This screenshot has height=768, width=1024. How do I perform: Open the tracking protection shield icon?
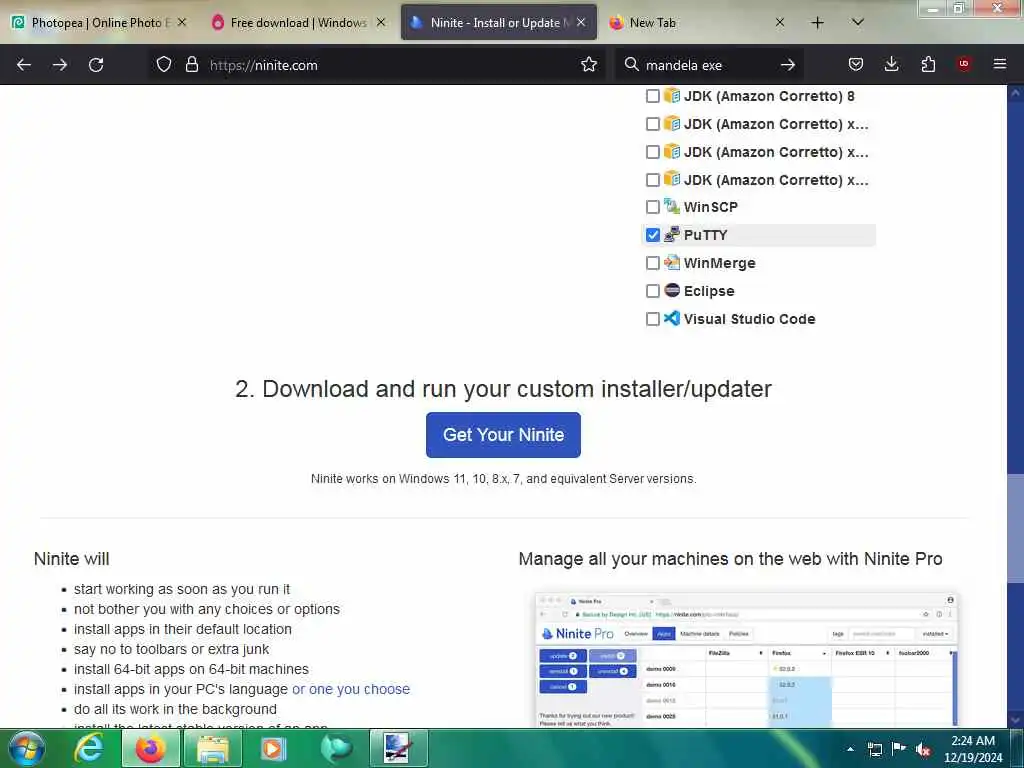coord(164,65)
